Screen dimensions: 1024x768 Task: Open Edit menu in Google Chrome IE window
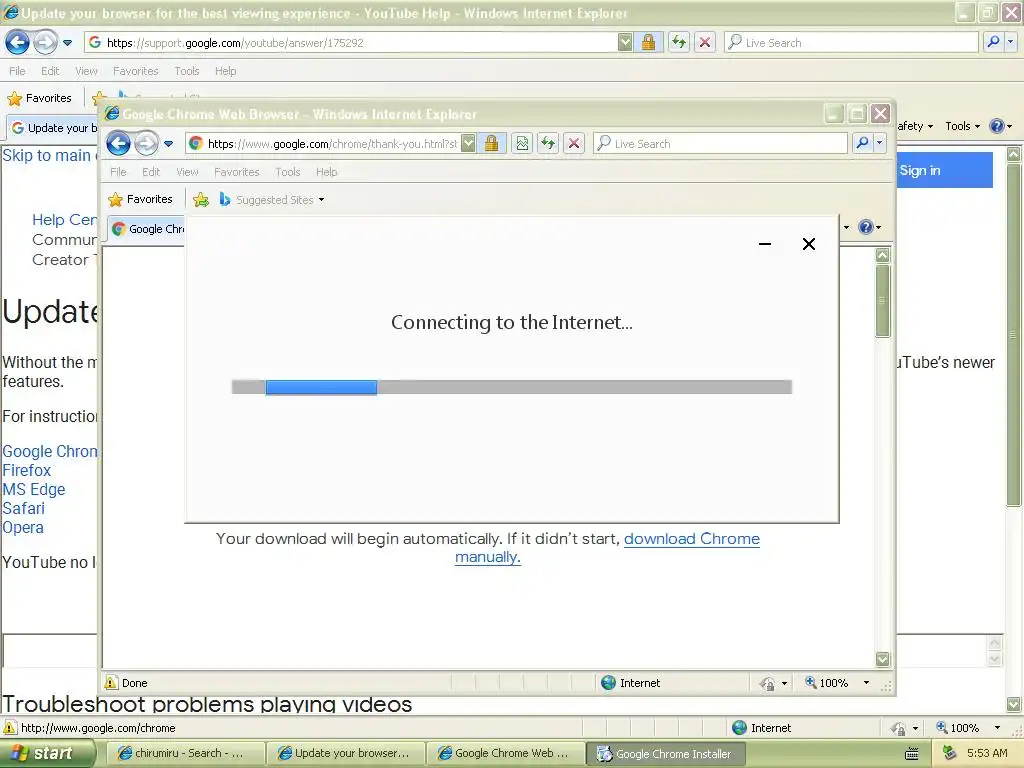pos(151,172)
